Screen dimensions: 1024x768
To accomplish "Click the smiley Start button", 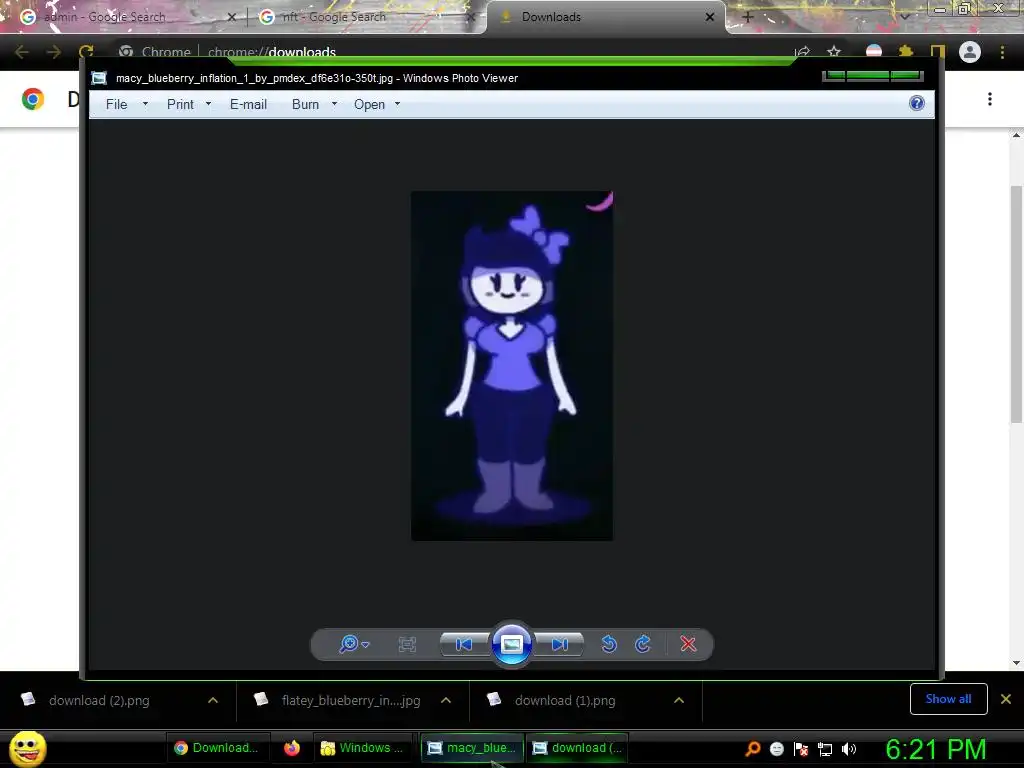I will click(x=27, y=748).
